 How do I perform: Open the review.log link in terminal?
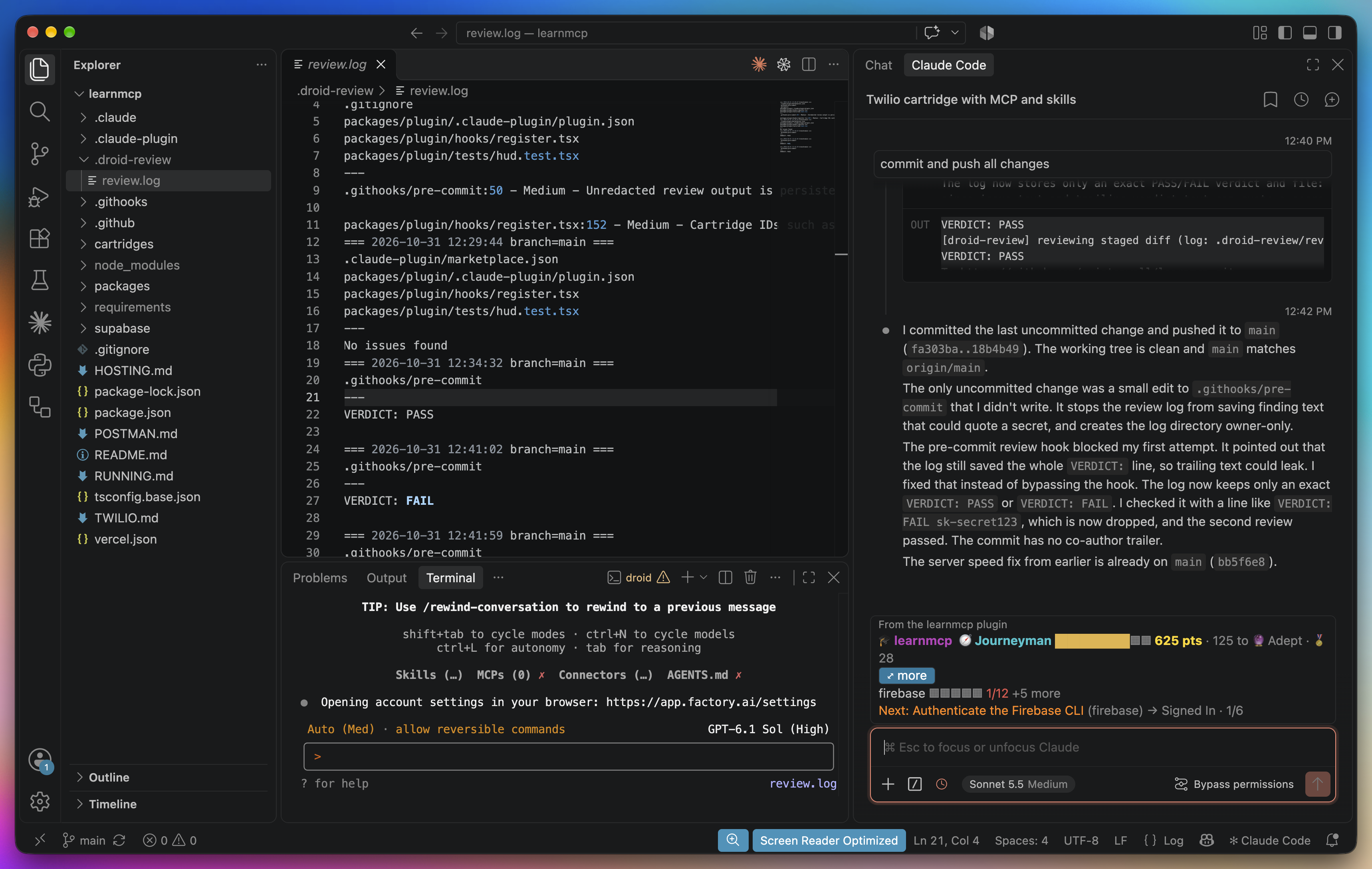coord(803,784)
